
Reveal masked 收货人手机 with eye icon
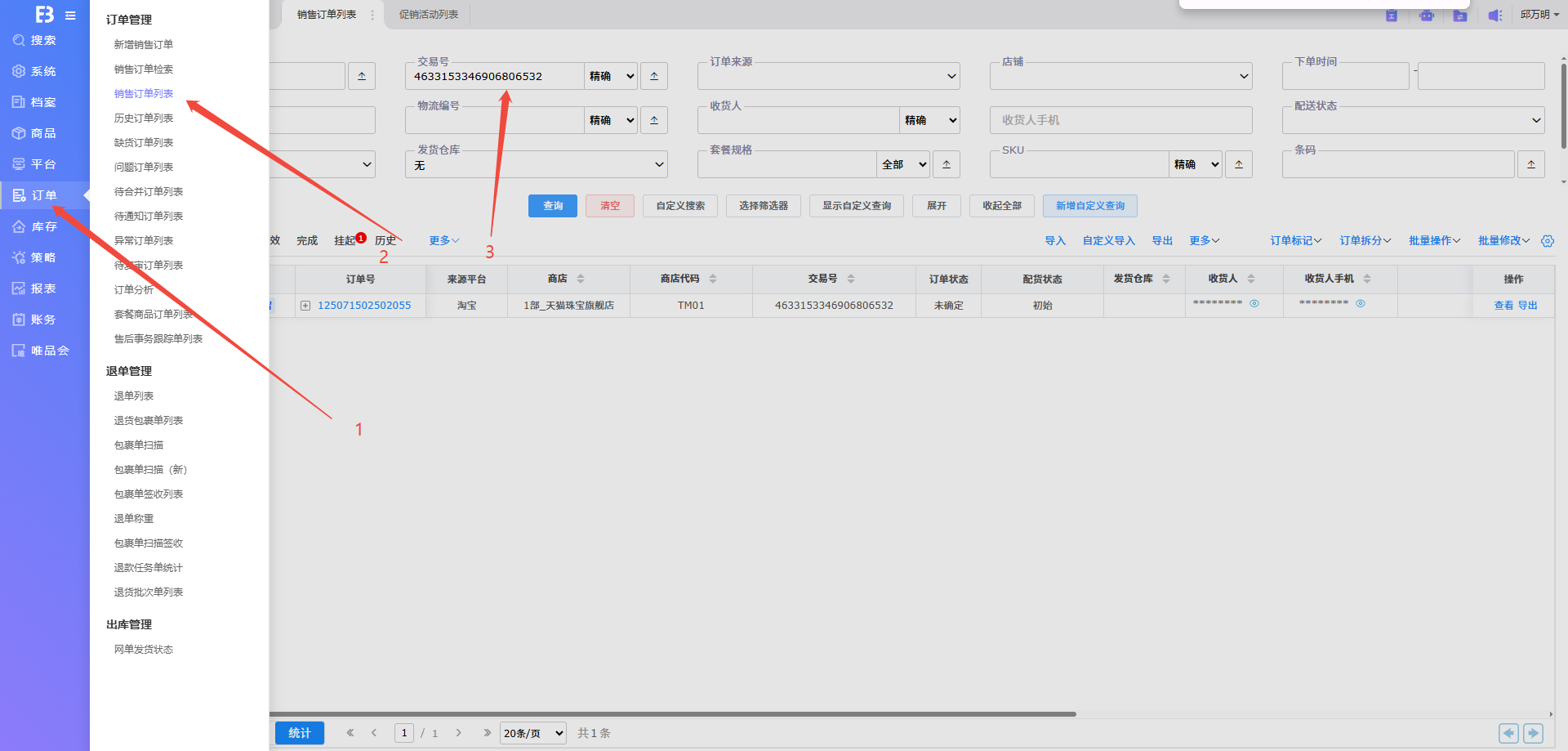pos(1361,303)
